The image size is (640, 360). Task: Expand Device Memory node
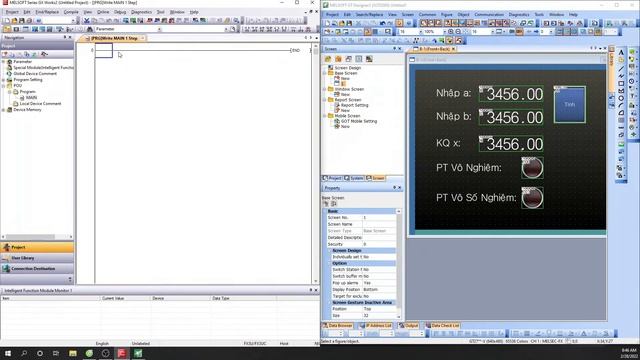[4, 110]
